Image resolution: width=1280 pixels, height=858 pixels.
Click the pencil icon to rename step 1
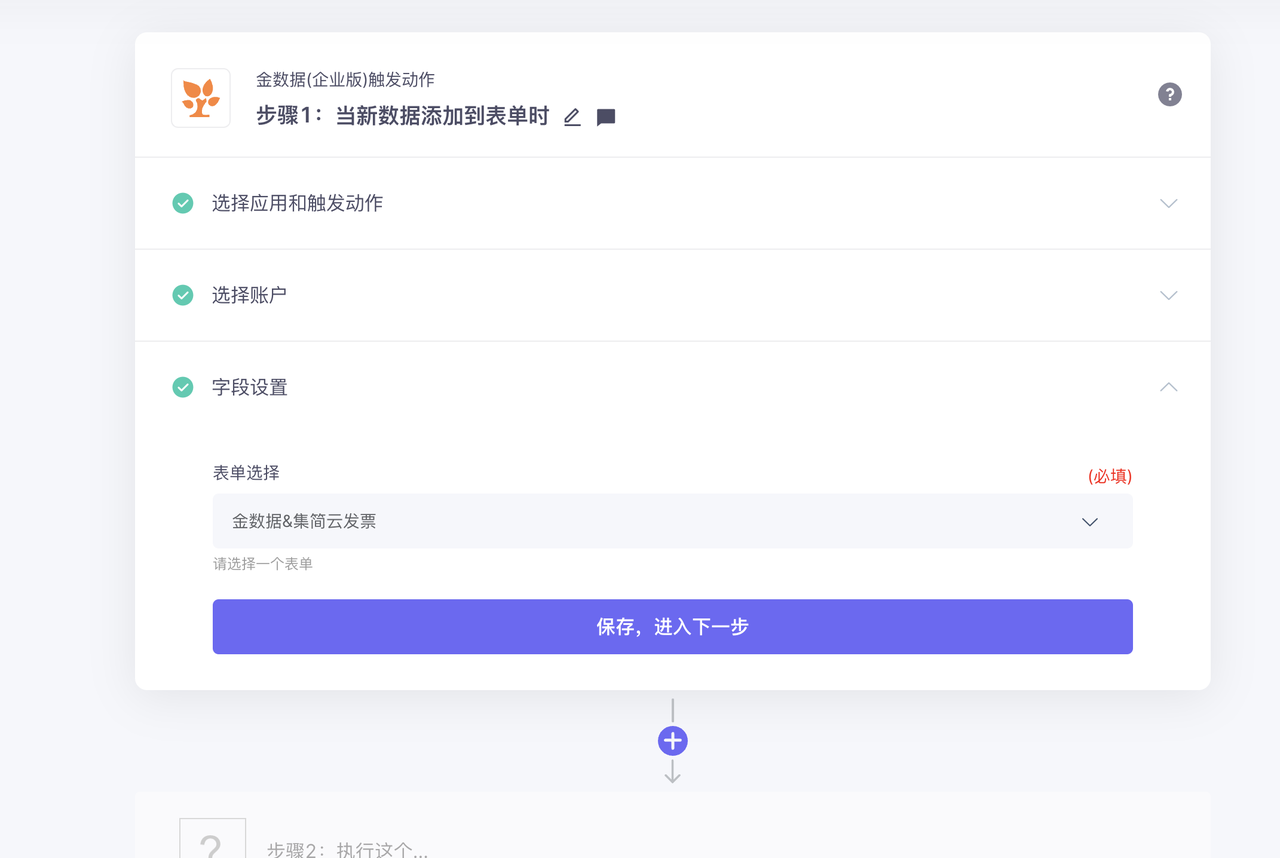[572, 117]
